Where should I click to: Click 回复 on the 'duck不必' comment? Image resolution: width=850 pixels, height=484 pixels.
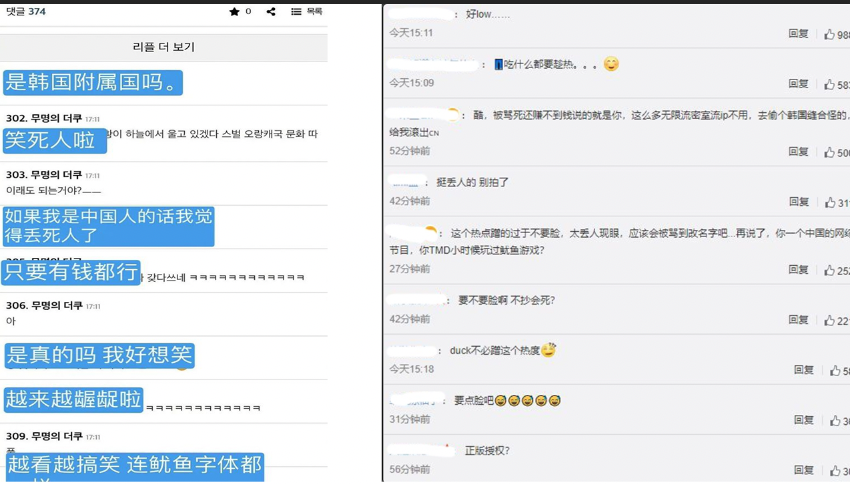tap(803, 371)
